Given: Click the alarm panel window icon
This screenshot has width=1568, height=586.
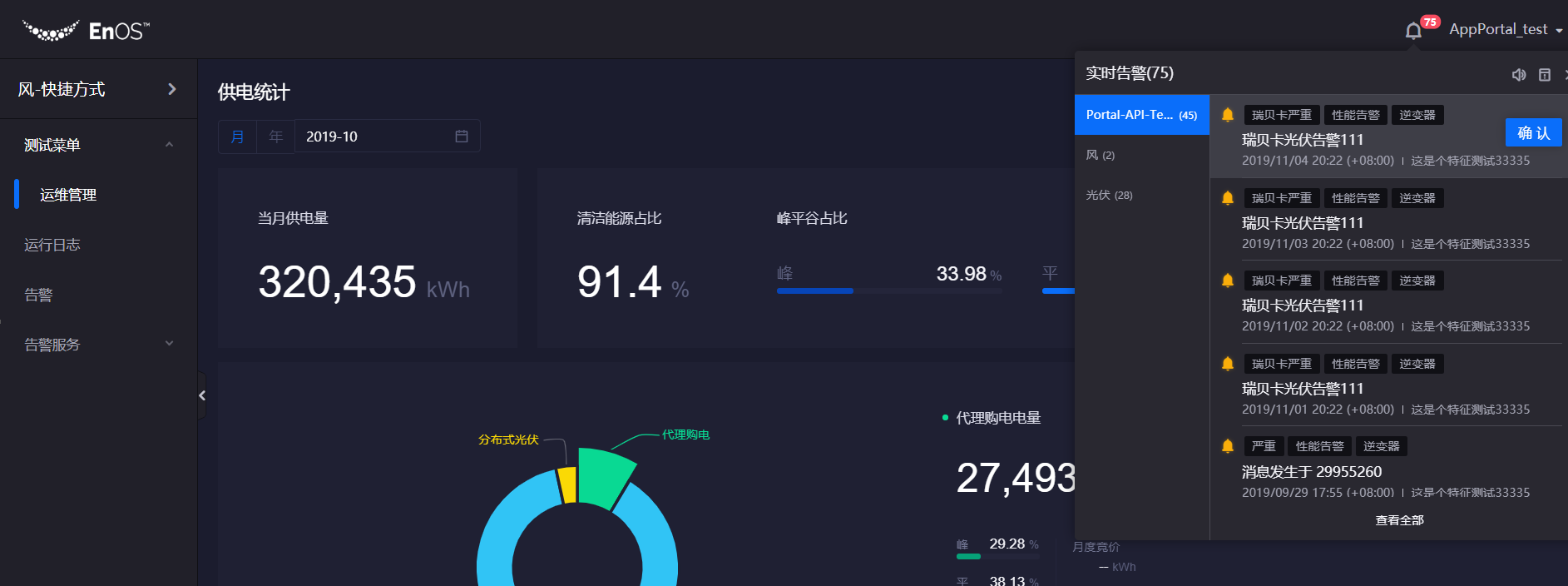Looking at the screenshot, I should tap(1544, 75).
